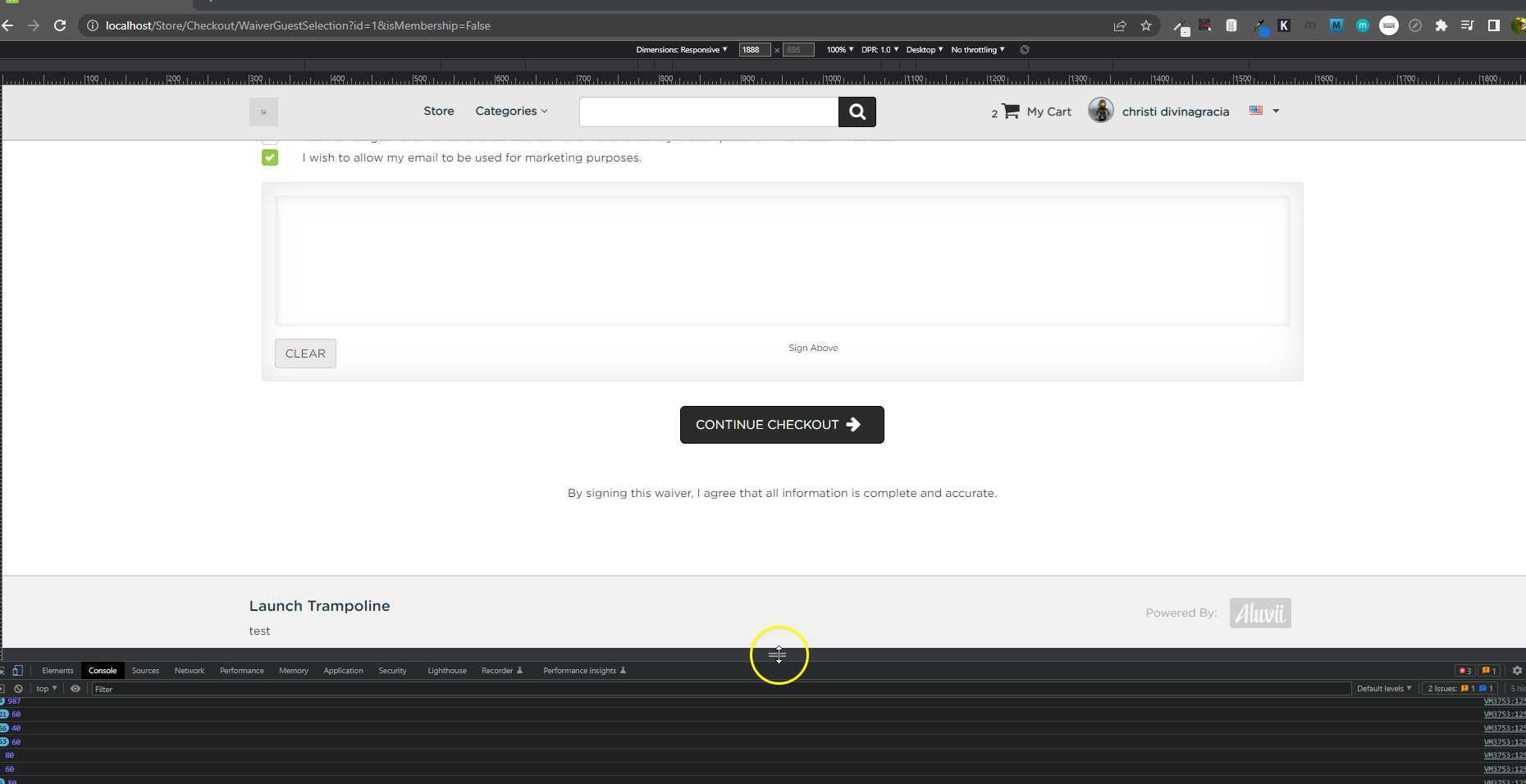Clear the console with the clear icon
Screen dimensions: 1526x784
coord(18,689)
